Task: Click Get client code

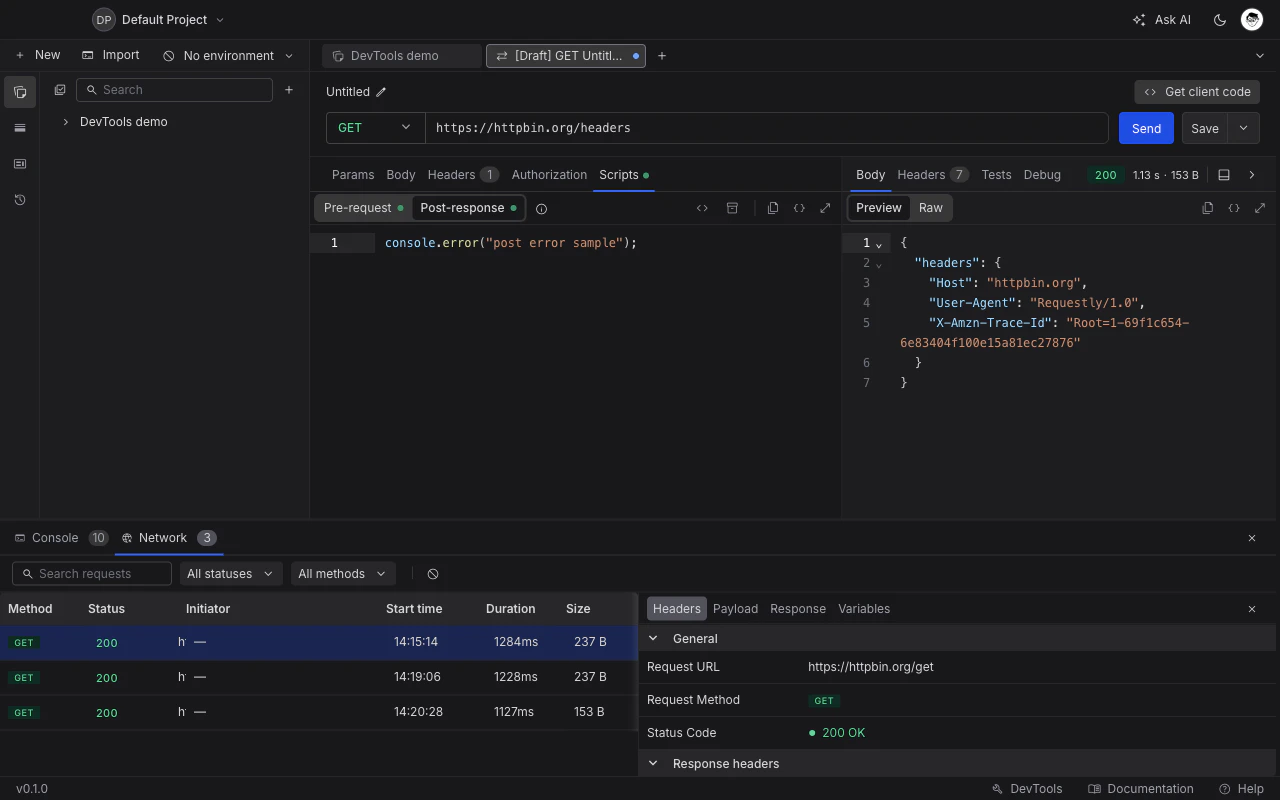Action: [1197, 92]
